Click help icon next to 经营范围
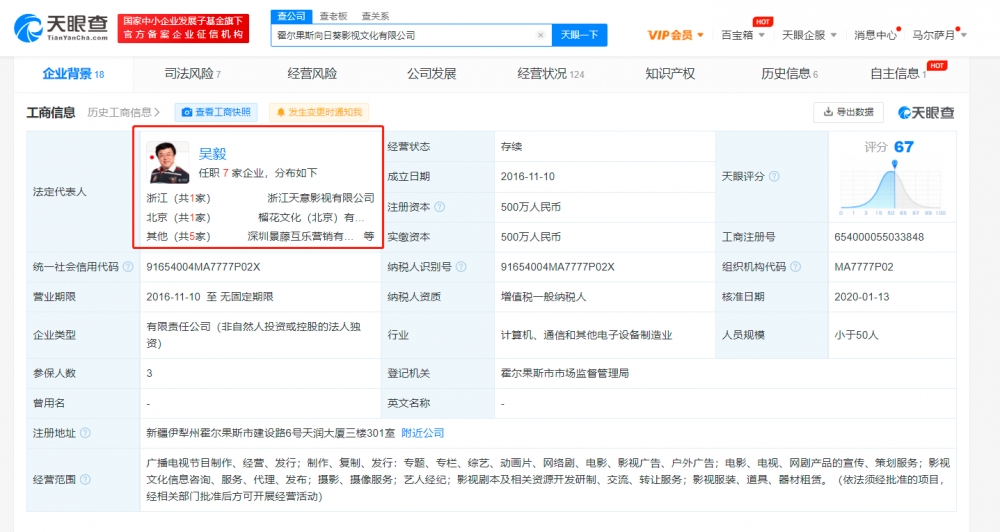Image resolution: width=1000 pixels, height=532 pixels. click(x=85, y=479)
